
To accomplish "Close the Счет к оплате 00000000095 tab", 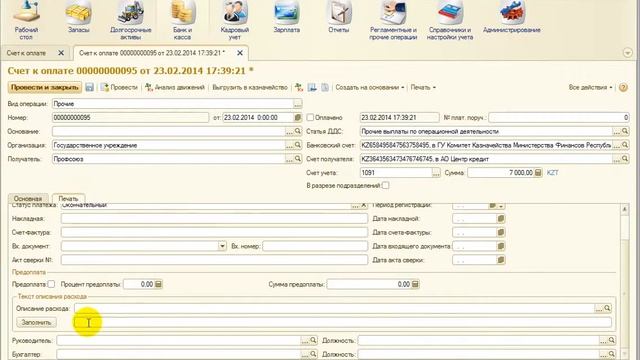I will click(240, 53).
